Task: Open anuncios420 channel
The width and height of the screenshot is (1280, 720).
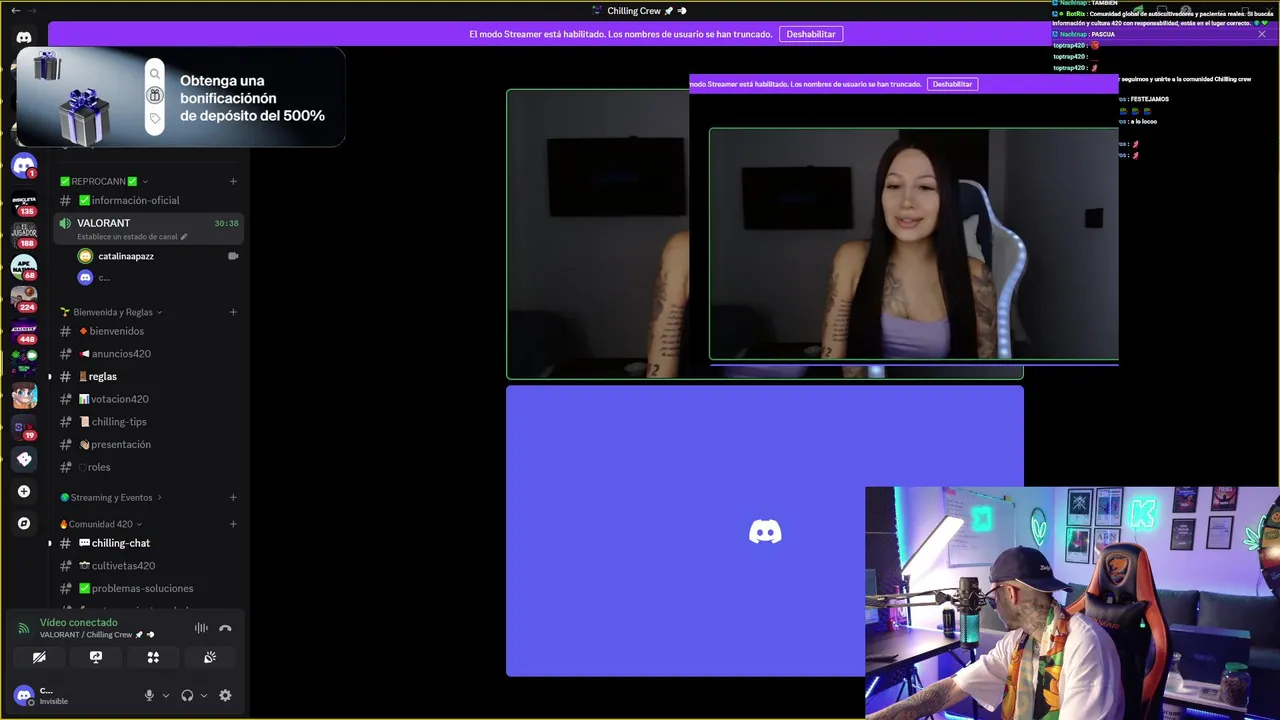Action: (148, 354)
